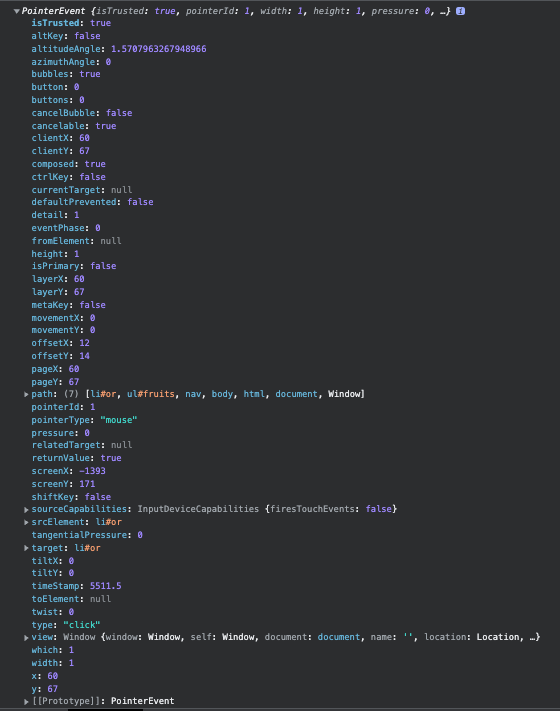
Task: Click the pageY: 67 row
Action: [55, 382]
